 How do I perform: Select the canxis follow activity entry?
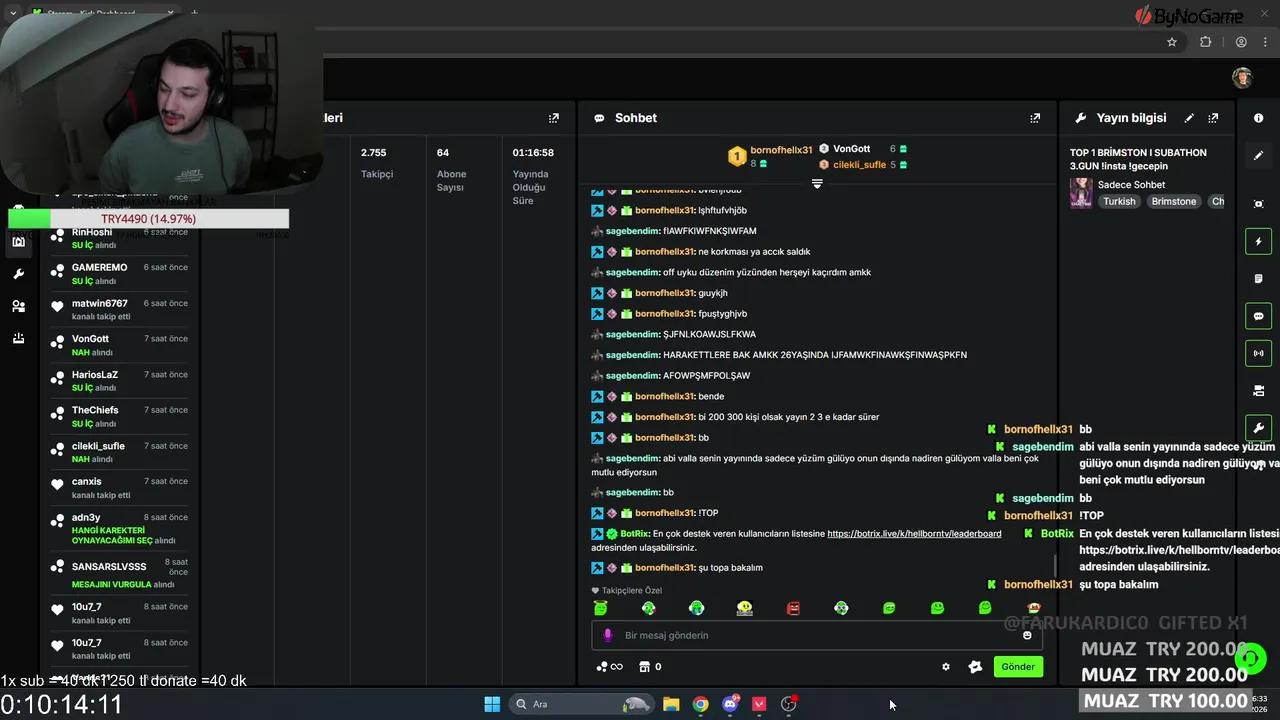point(120,488)
